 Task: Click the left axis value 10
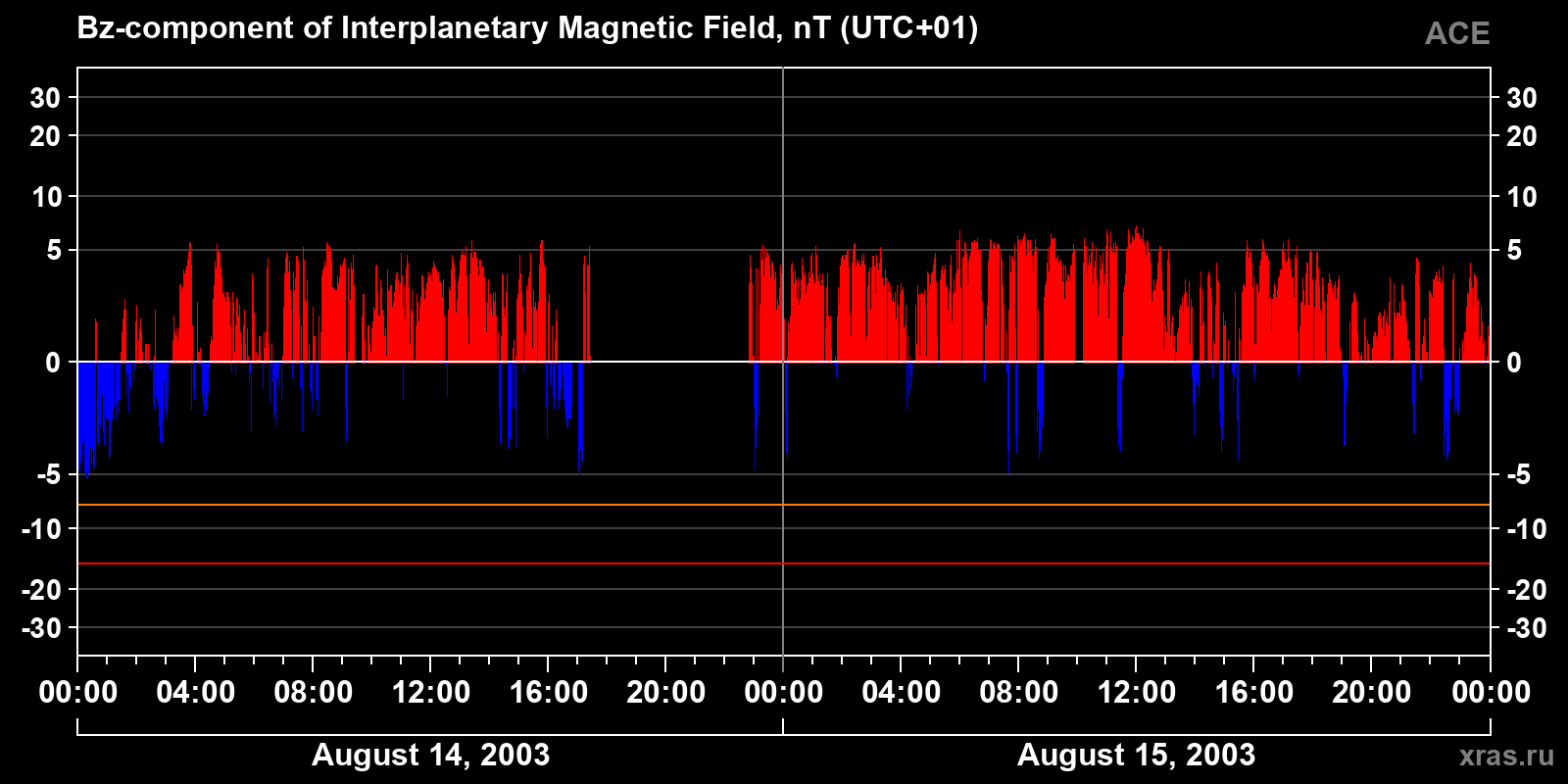click(x=46, y=197)
